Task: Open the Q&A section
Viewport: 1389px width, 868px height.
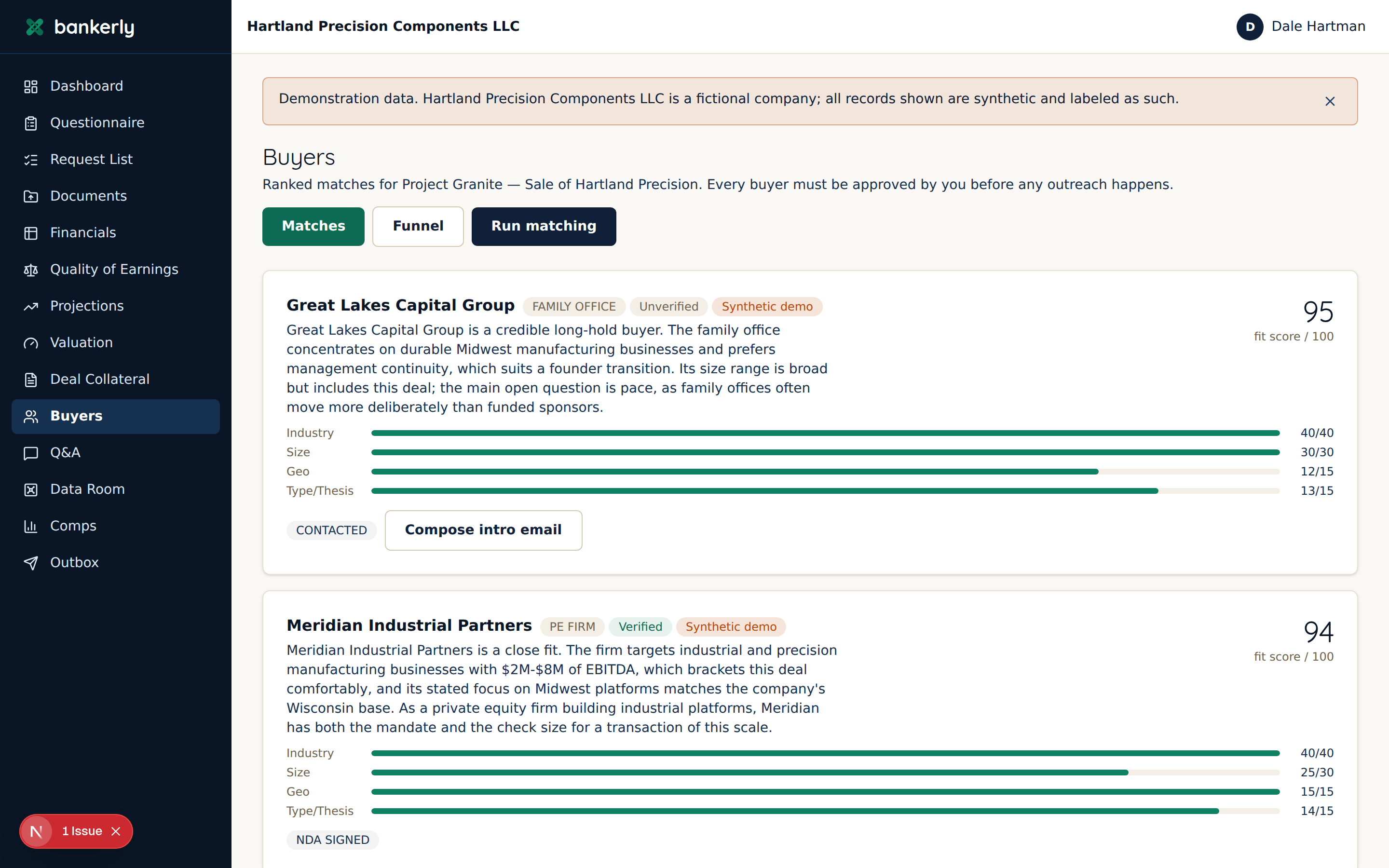Action: pyautogui.click(x=115, y=453)
